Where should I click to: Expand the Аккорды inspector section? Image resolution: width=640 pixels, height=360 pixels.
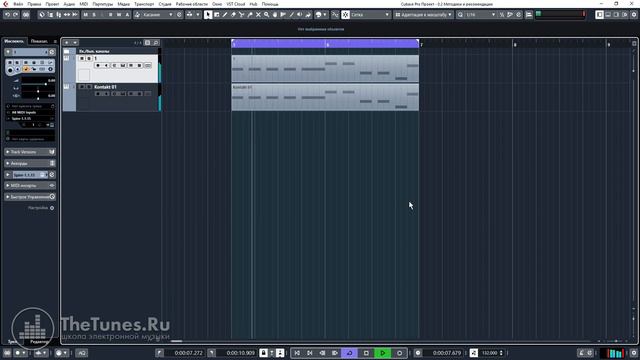[x=30, y=163]
